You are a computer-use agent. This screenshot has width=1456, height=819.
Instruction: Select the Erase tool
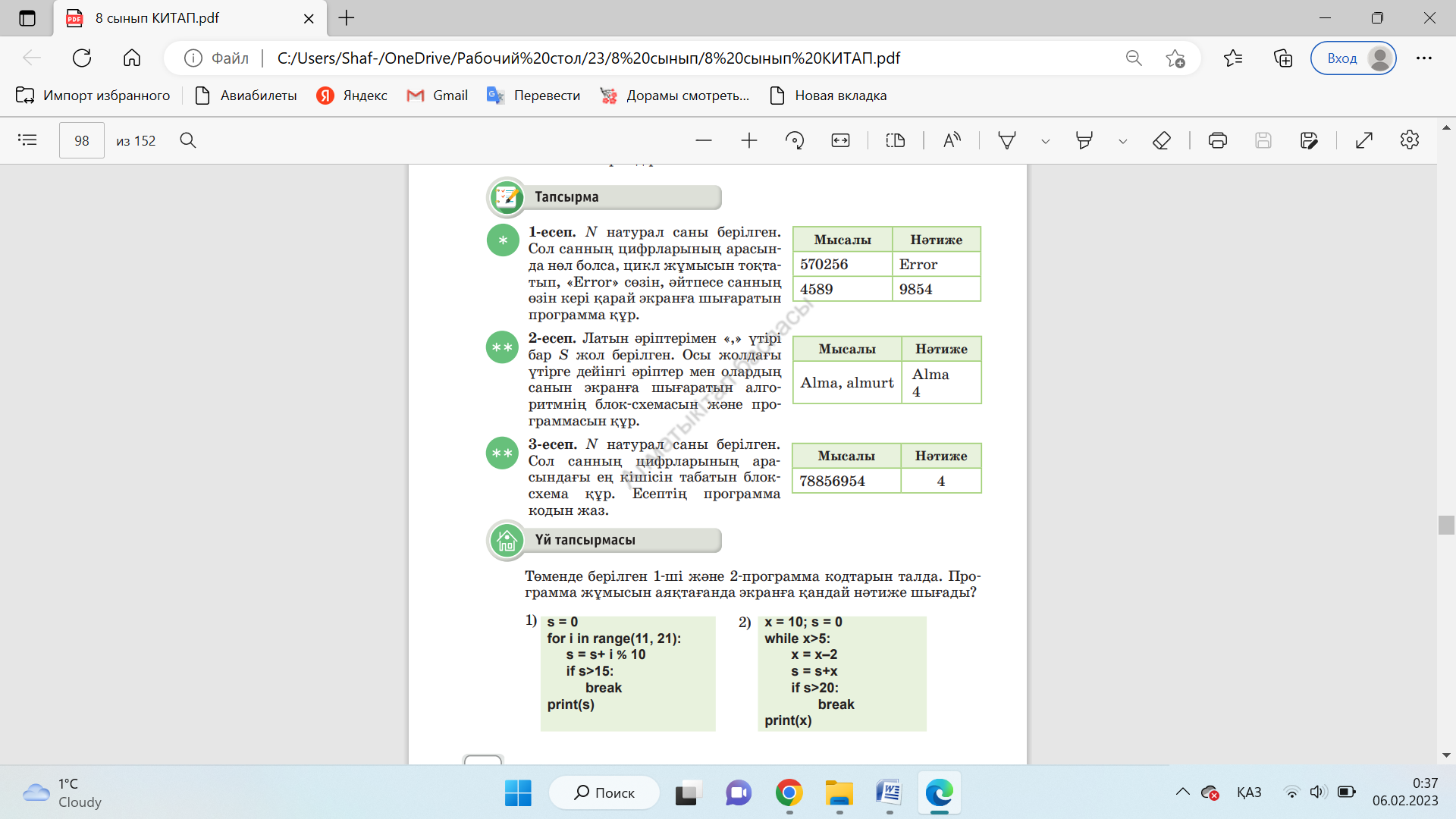click(x=1162, y=140)
